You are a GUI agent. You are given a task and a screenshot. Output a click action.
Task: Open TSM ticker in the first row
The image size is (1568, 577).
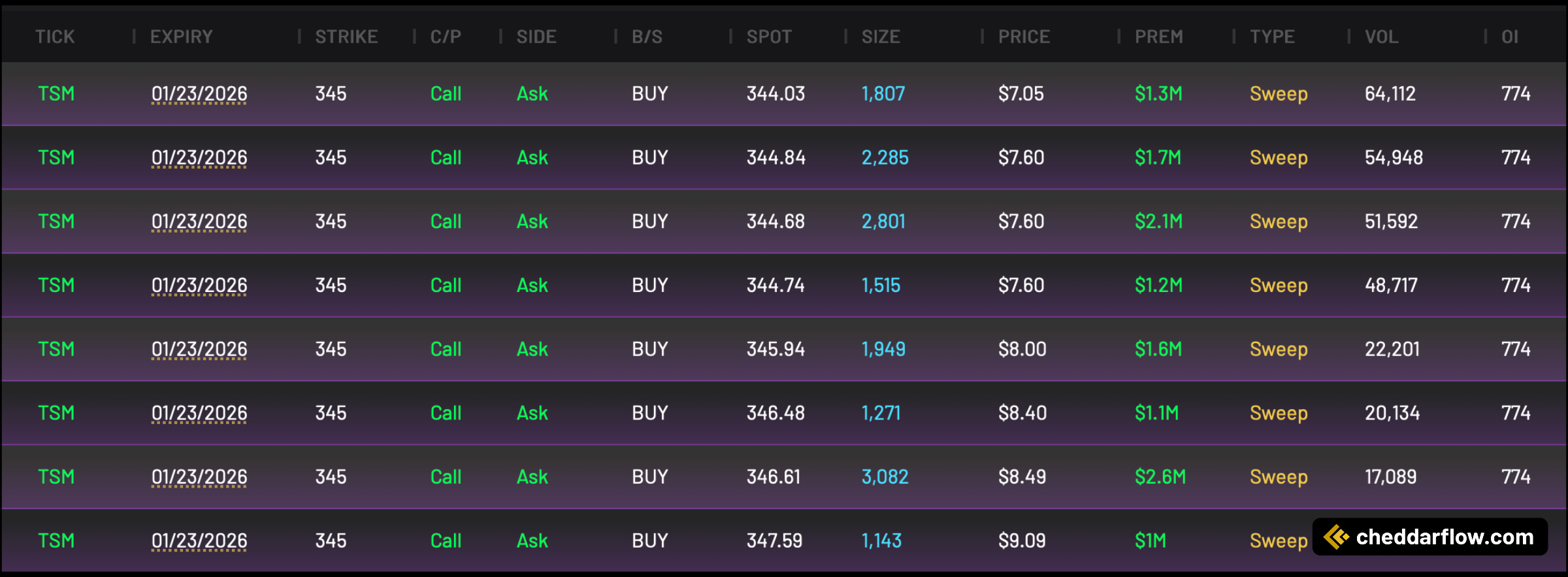point(56,93)
